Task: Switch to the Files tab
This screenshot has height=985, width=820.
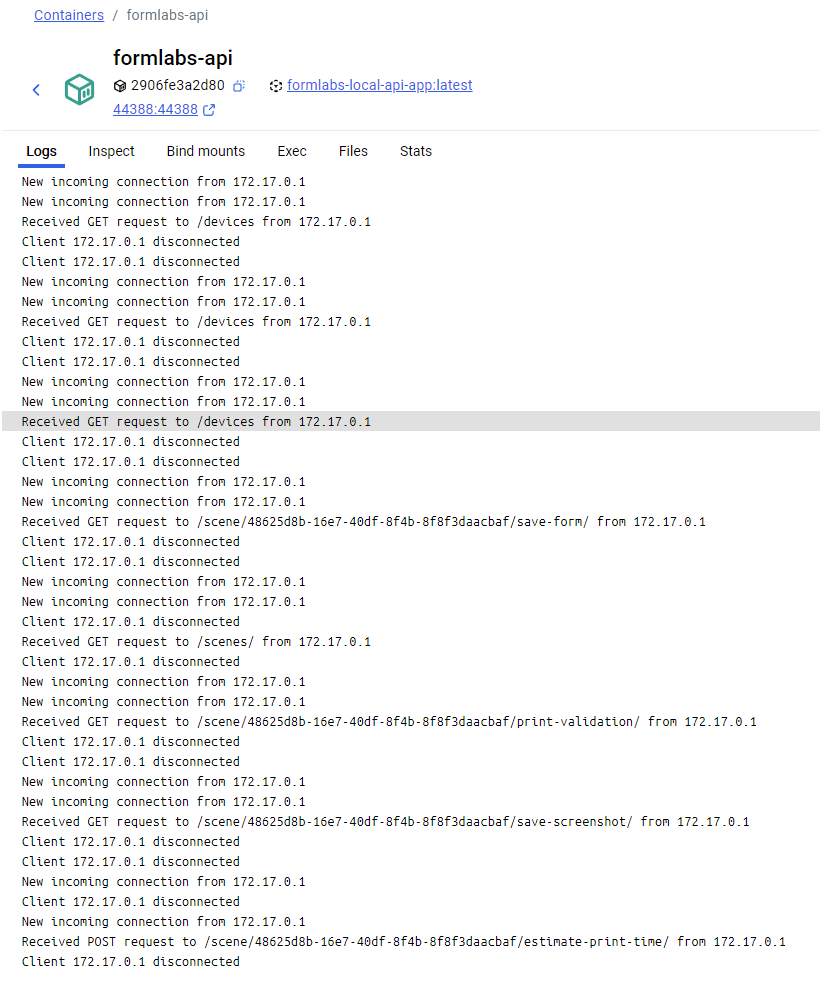Action: click(353, 151)
